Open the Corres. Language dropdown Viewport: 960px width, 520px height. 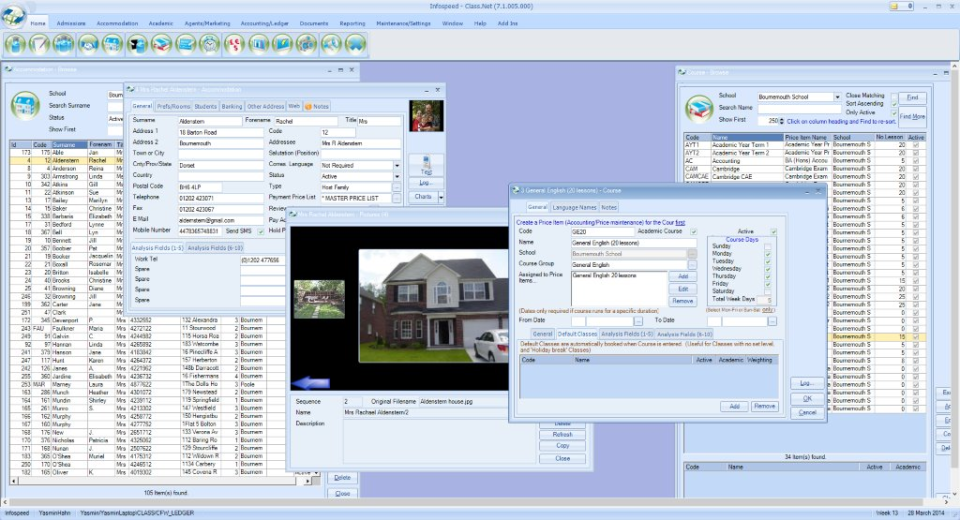397,164
